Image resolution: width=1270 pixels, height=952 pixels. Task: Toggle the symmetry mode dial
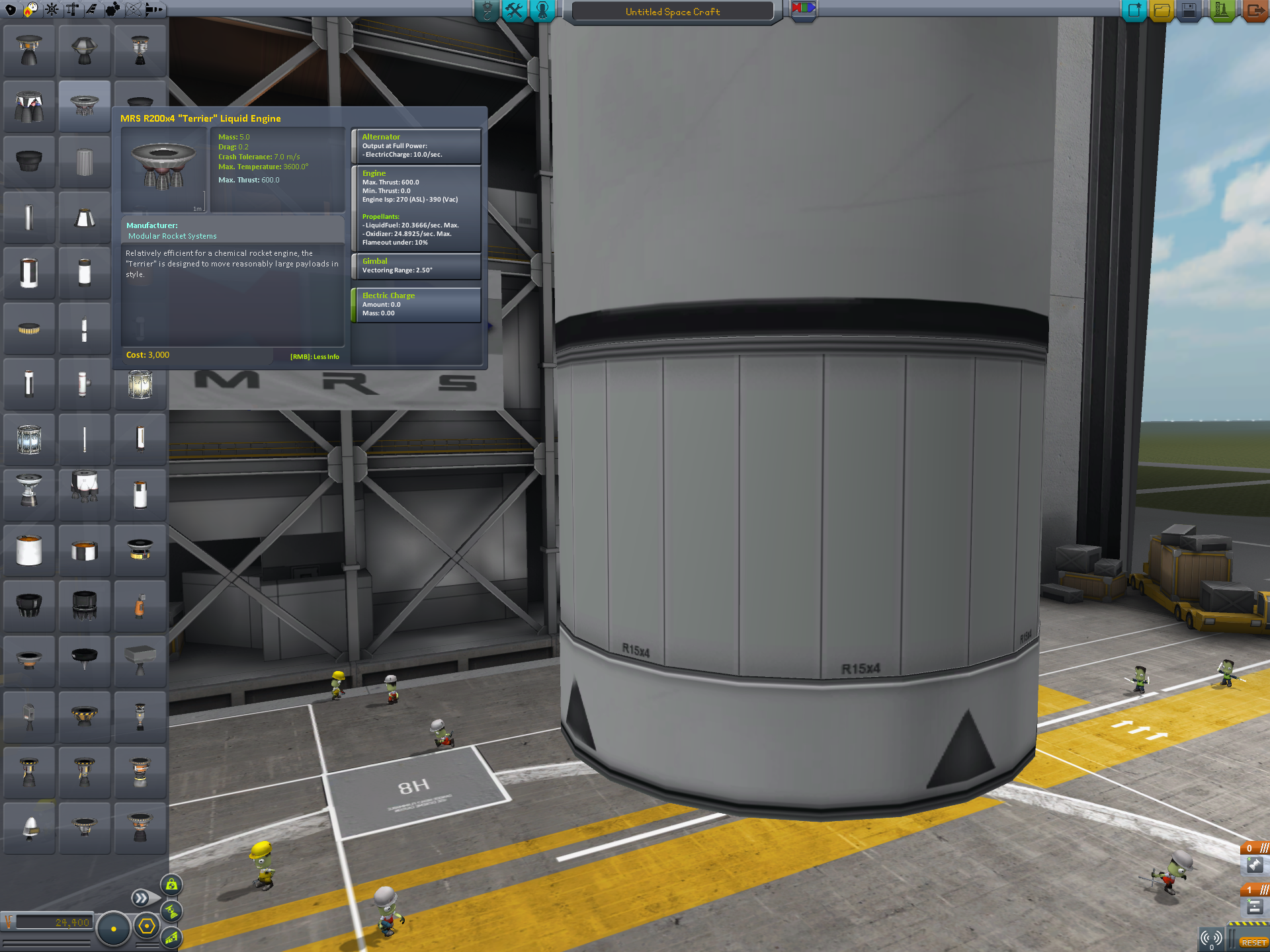114,929
